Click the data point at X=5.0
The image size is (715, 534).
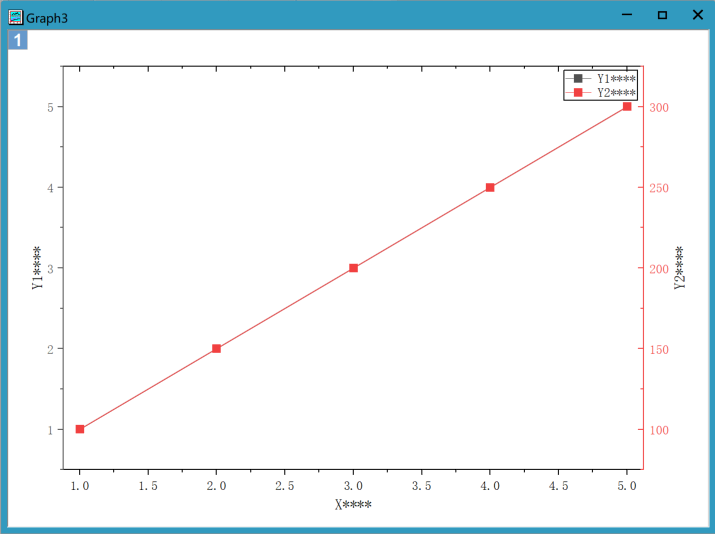tap(627, 106)
